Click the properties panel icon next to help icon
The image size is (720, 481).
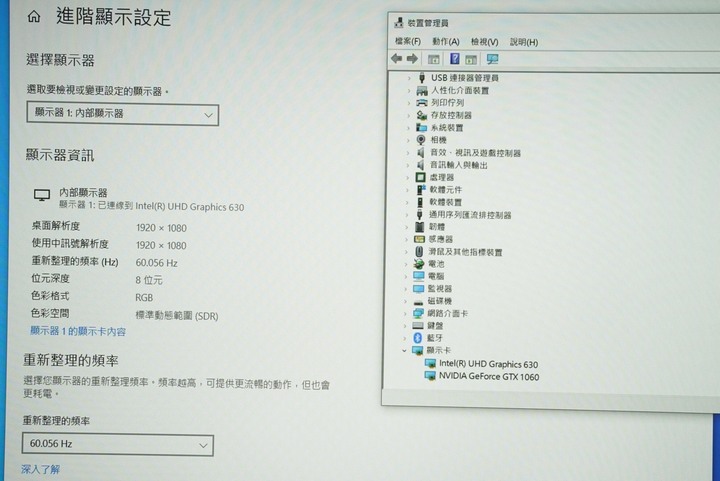click(471, 59)
